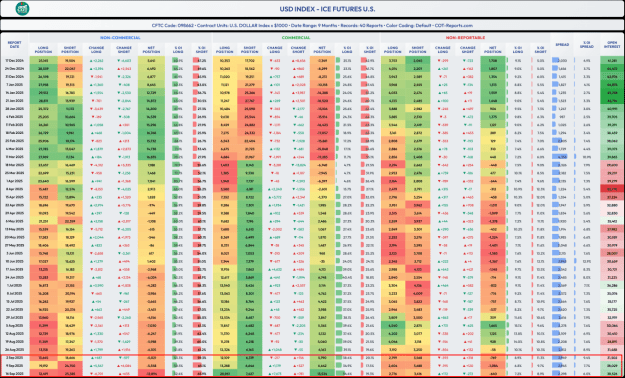Click Commercial SHORT POSITION column header
The height and width of the screenshot is (378, 625).
click(x=250, y=49)
